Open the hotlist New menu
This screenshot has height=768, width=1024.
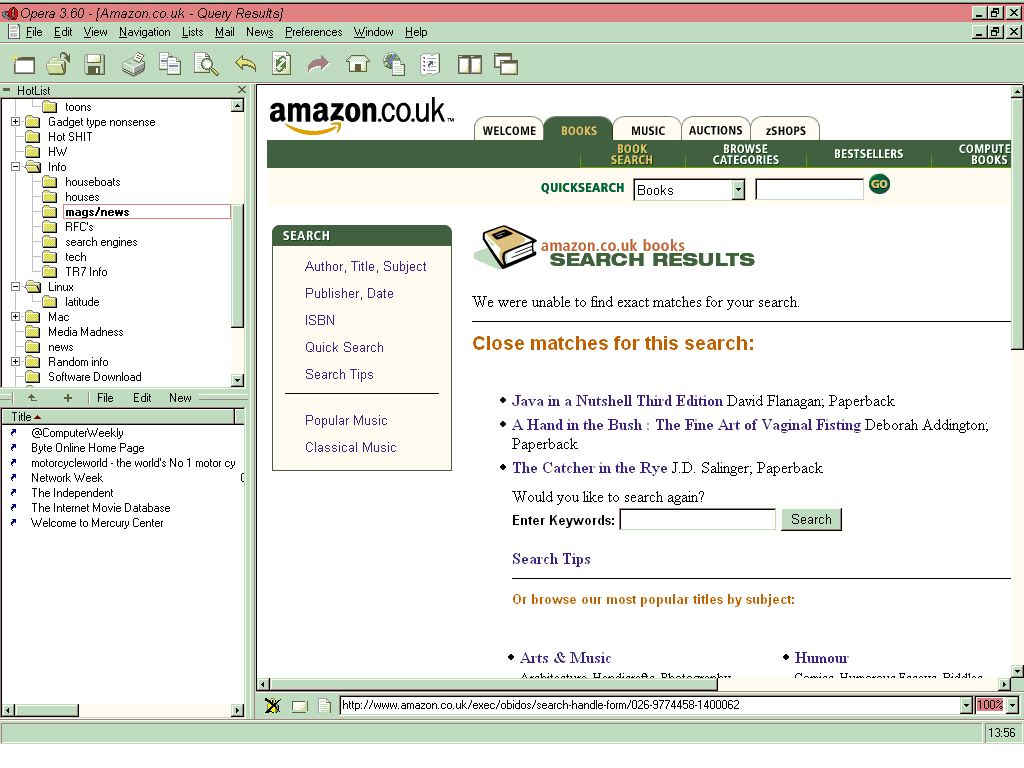click(x=180, y=398)
